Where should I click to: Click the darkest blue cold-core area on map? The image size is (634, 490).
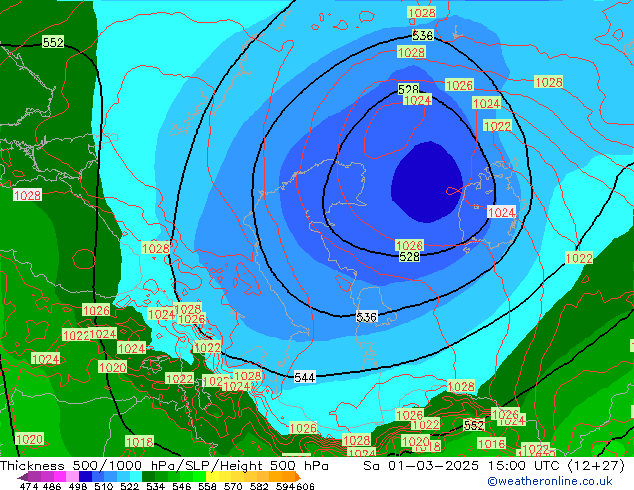427,182
